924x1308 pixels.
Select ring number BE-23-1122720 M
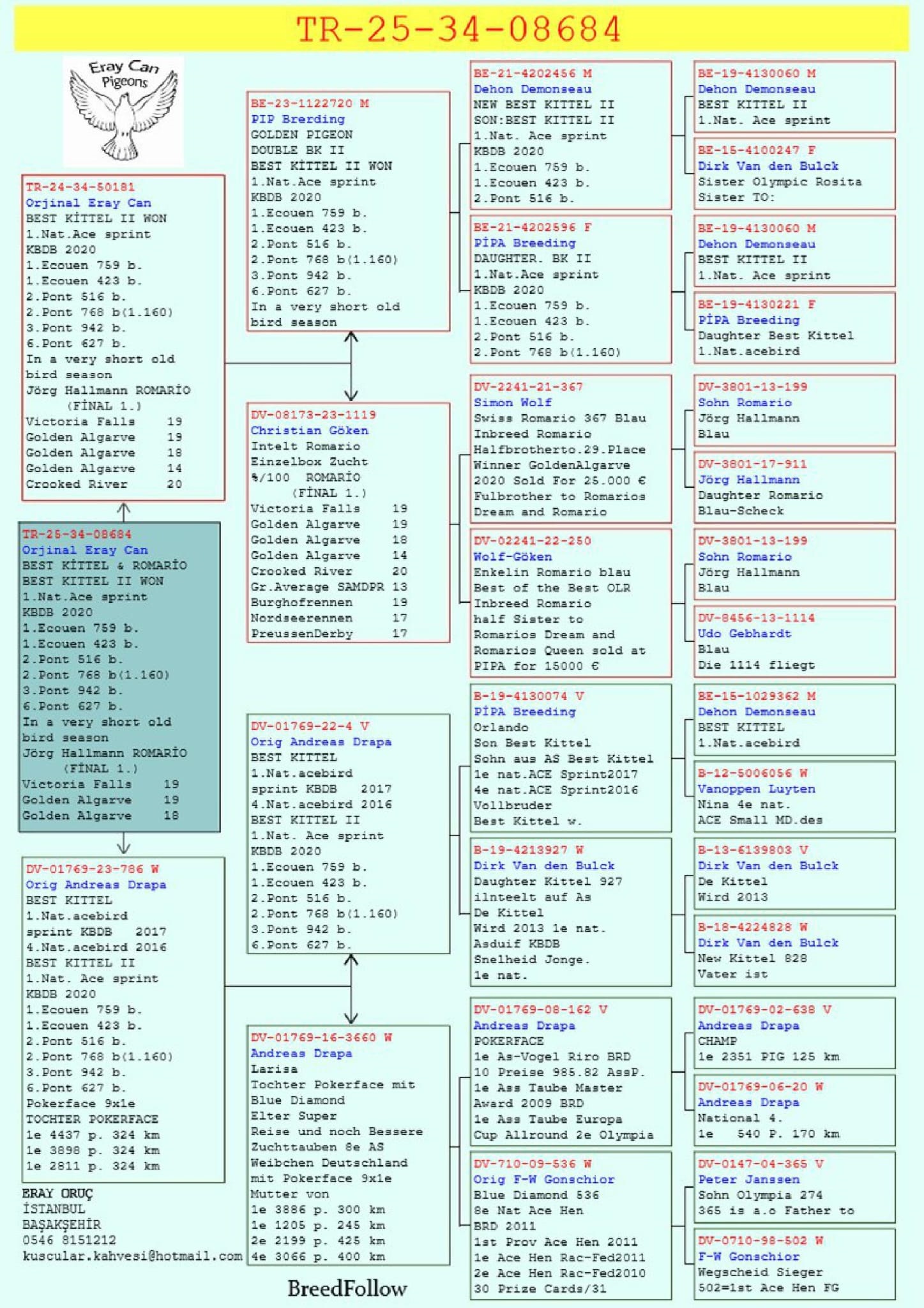point(310,103)
